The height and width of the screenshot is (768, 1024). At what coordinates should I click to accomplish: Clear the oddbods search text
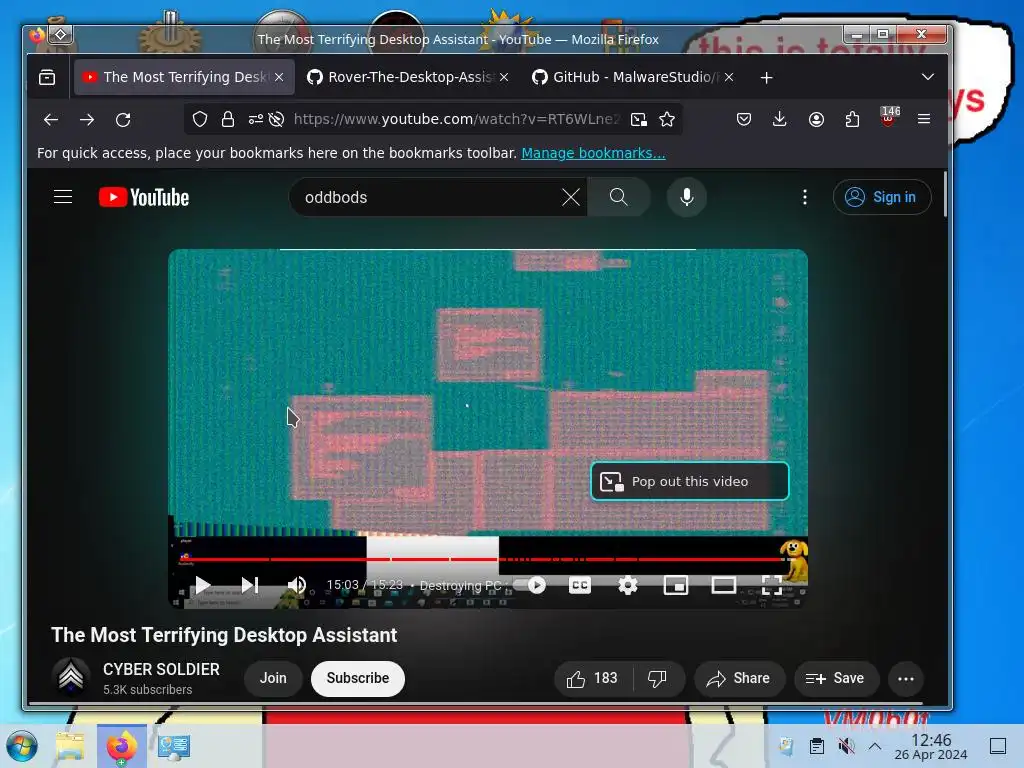(571, 197)
